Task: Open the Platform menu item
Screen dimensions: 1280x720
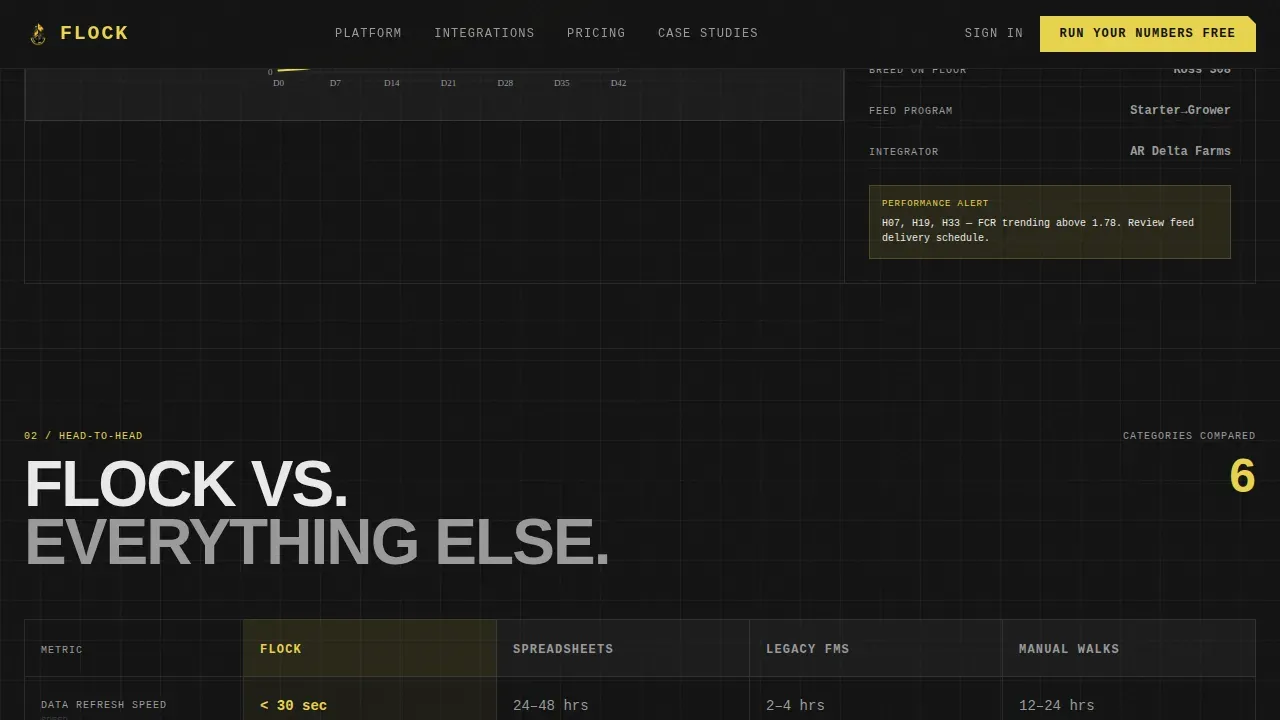Action: click(x=368, y=33)
